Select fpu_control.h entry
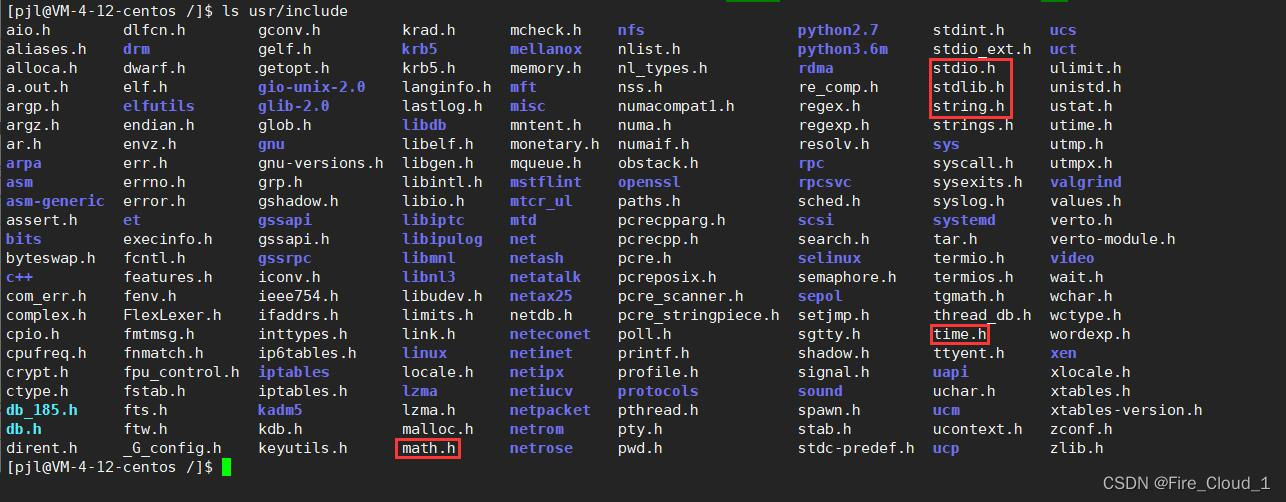Screen dimensions: 1286x502 pos(182,372)
